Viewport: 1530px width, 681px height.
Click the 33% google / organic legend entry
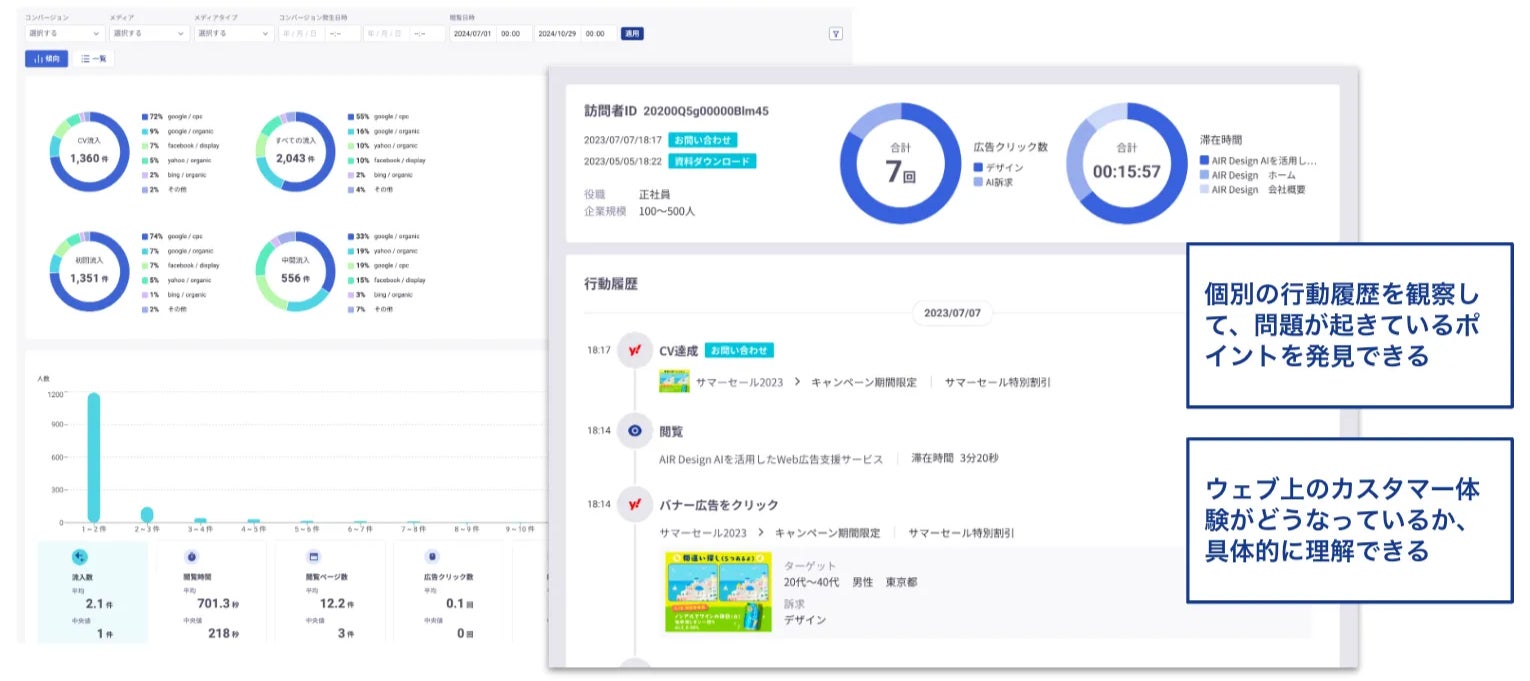(x=386, y=236)
